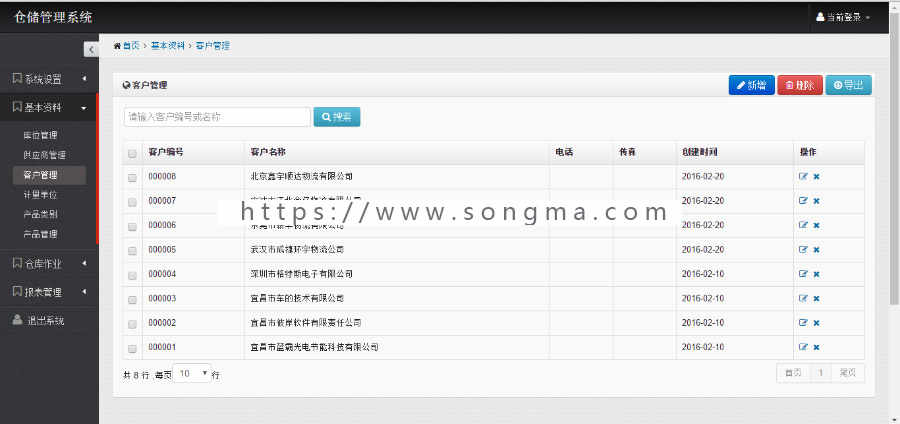Open 供应商管理 in the sidebar
The height and width of the screenshot is (424, 900).
pyautogui.click(x=45, y=155)
